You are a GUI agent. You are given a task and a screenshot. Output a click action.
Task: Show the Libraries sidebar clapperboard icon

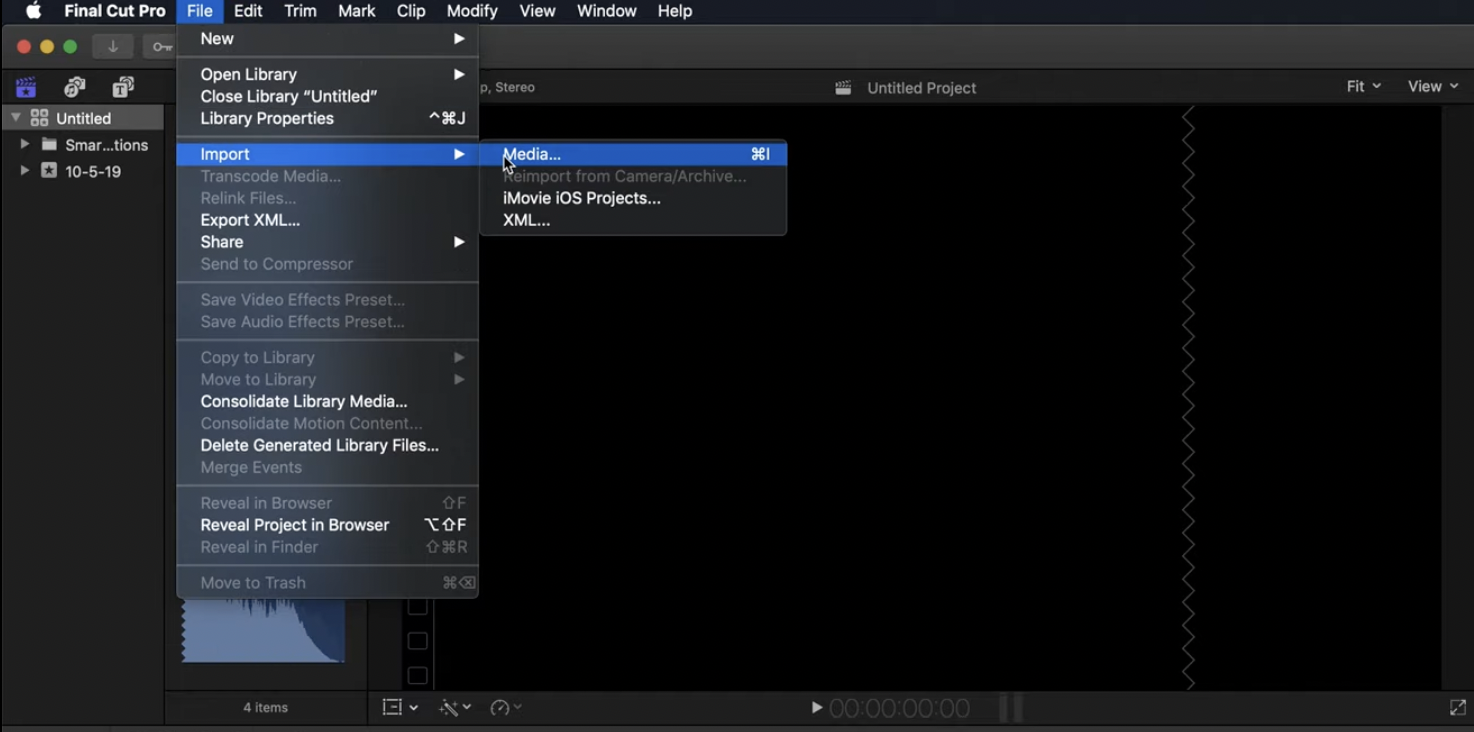(x=26, y=88)
